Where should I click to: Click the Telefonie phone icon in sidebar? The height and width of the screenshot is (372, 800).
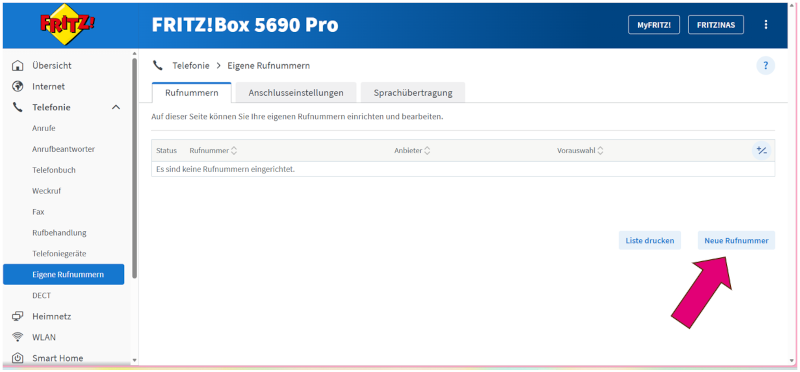[18, 108]
